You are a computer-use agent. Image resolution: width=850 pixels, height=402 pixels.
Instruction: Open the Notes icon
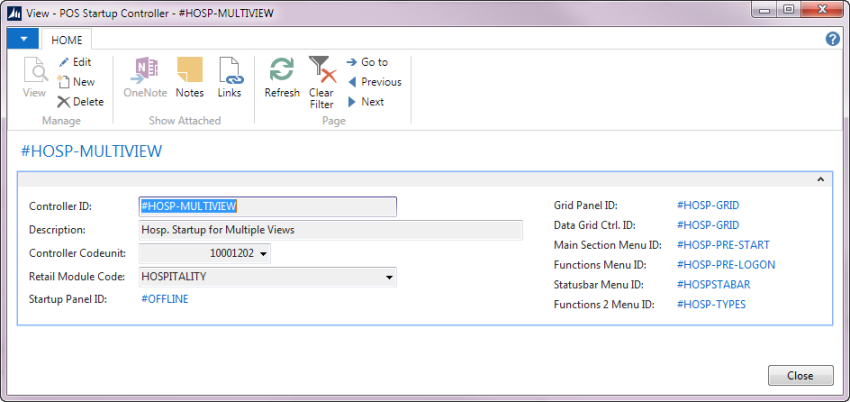tap(189, 70)
